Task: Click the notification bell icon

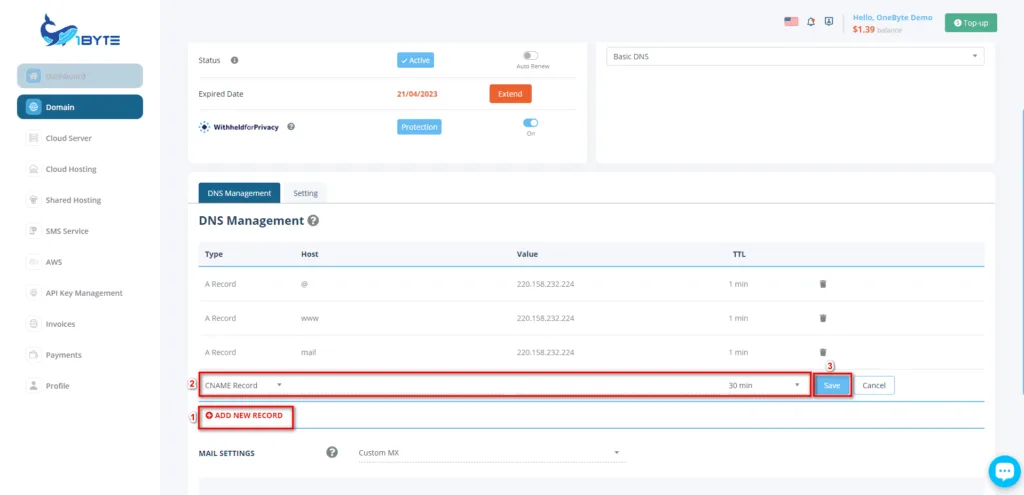Action: point(811,21)
